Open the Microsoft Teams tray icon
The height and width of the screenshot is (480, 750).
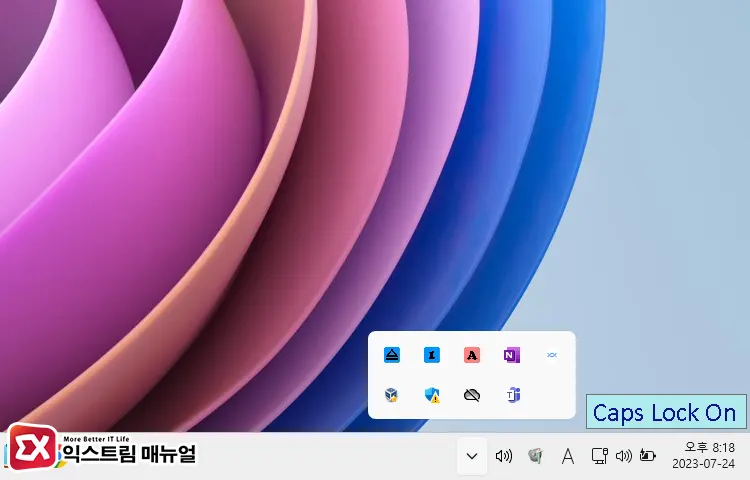(512, 395)
